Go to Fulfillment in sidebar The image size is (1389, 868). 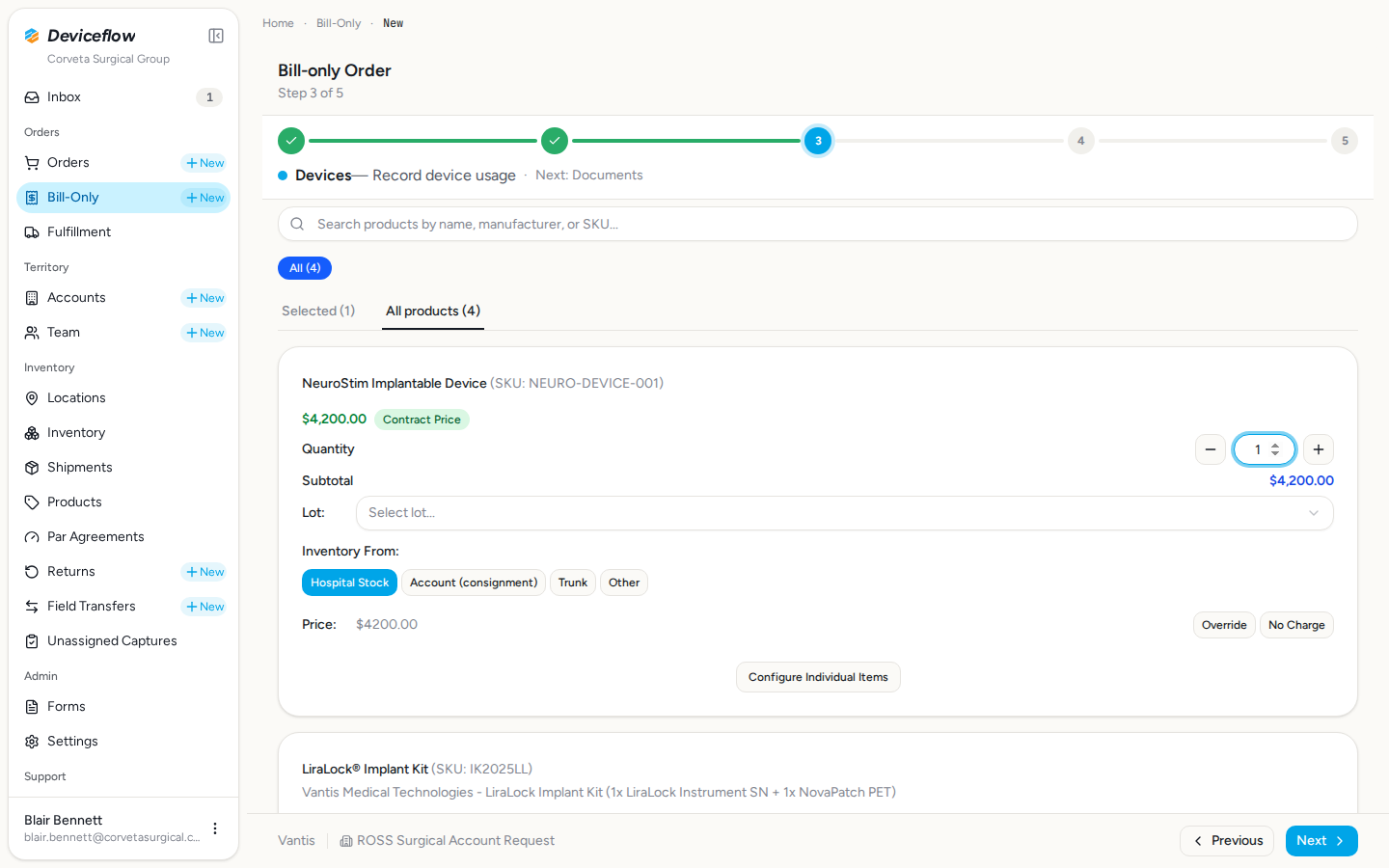(x=123, y=232)
